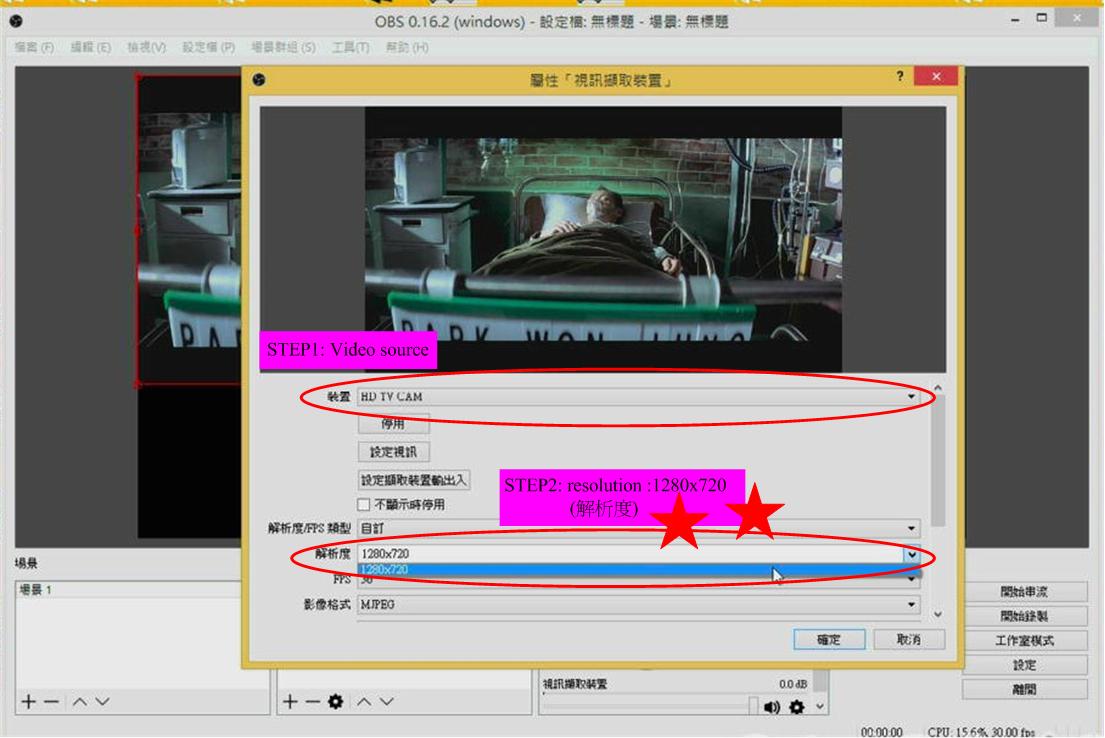Click properties dialog scrollbar down arrow

click(x=937, y=615)
